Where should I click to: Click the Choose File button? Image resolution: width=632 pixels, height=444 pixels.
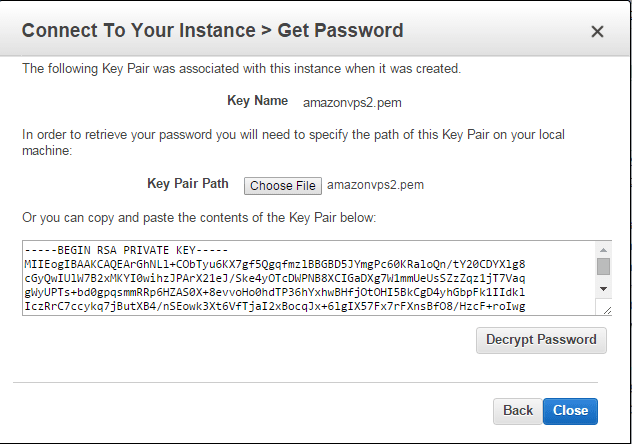pos(283,186)
